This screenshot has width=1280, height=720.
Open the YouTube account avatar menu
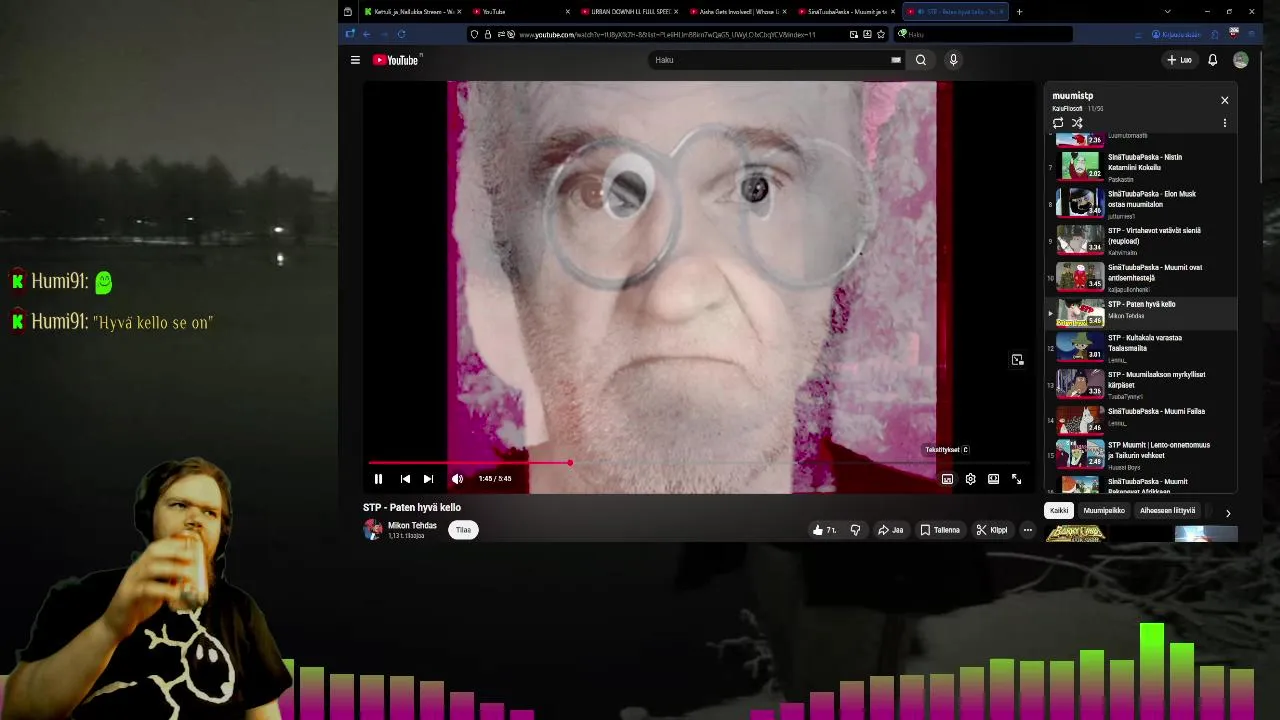[x=1241, y=60]
